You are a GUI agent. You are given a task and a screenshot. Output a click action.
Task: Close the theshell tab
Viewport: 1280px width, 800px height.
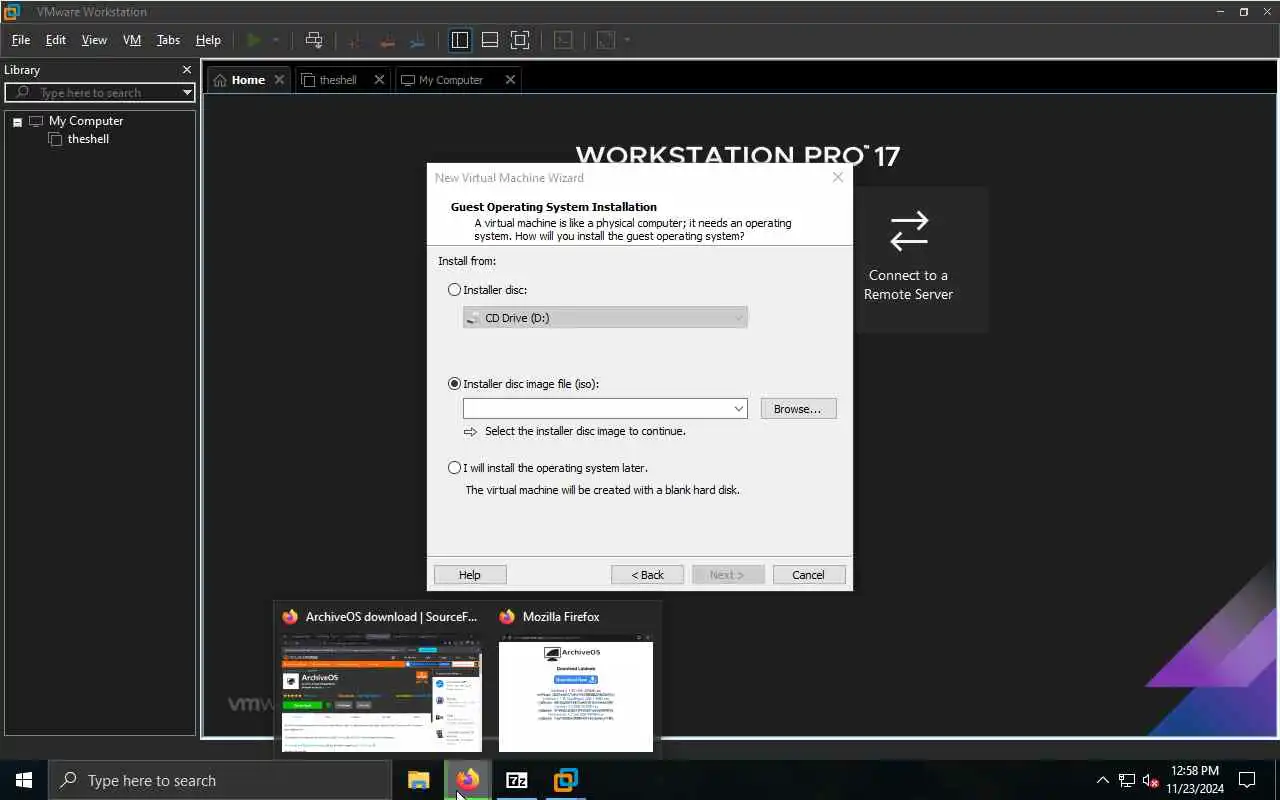pos(379,80)
